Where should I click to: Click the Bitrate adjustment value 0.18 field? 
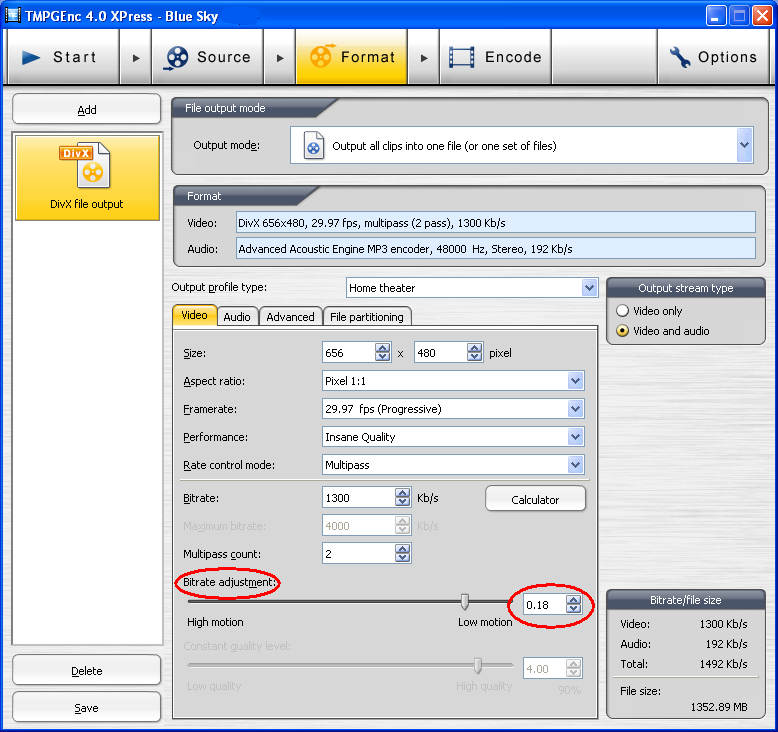tap(544, 605)
